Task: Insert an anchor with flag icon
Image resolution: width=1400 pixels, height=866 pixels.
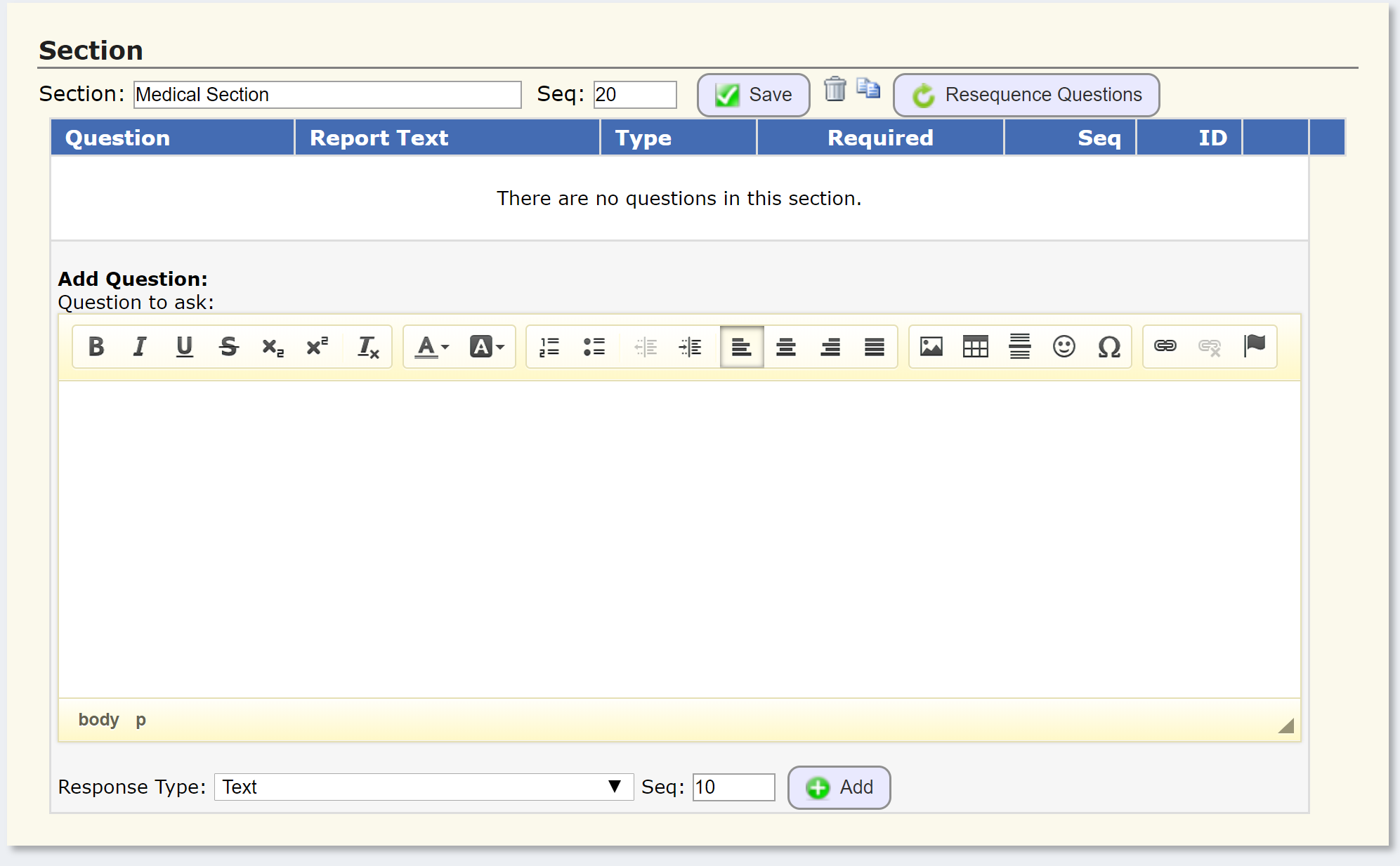Action: click(1254, 346)
